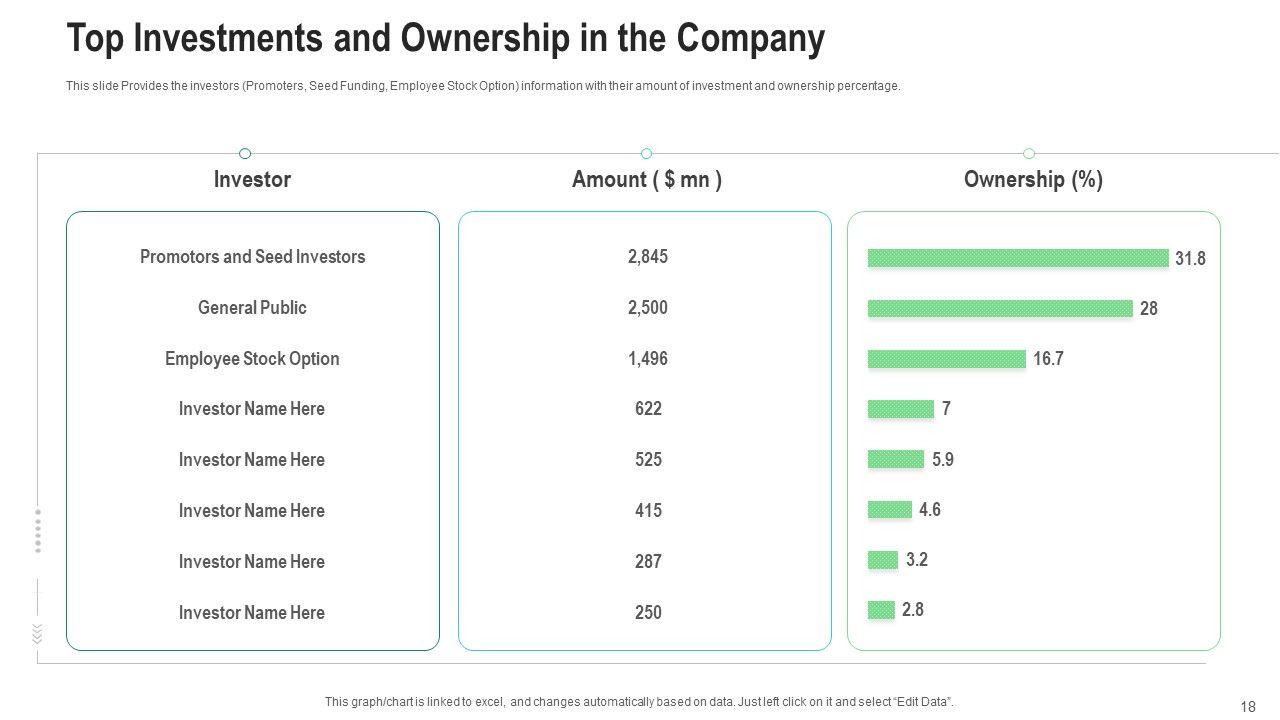1280x720 pixels.
Task: Click the slide title Top Investments and Ownership
Action: 445,39
